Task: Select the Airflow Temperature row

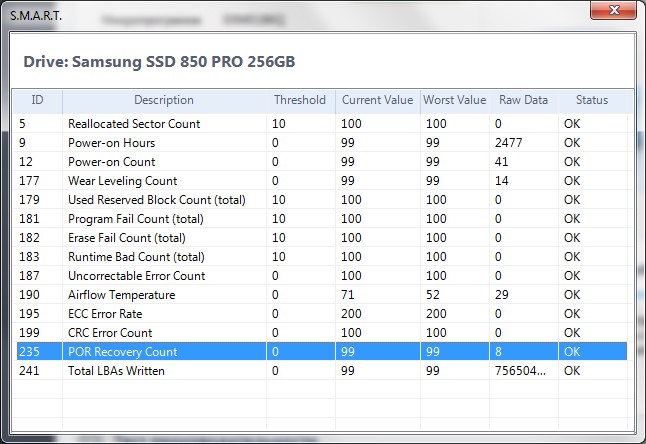Action: tap(322, 294)
